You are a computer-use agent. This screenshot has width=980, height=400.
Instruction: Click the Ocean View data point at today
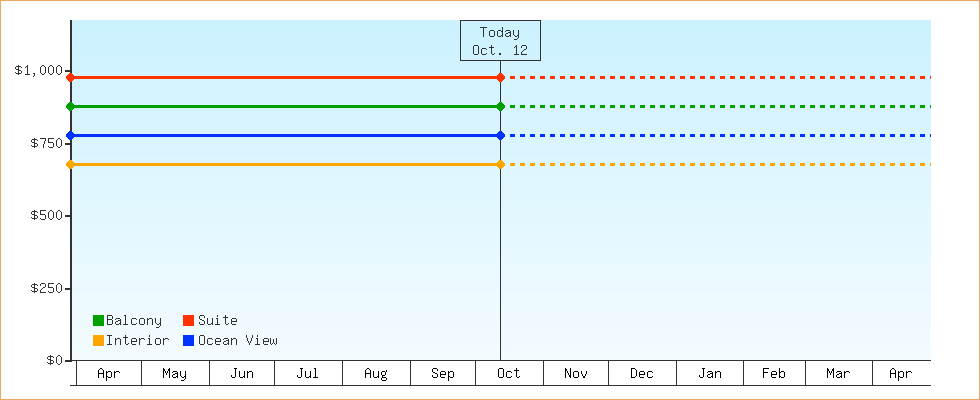click(x=500, y=135)
